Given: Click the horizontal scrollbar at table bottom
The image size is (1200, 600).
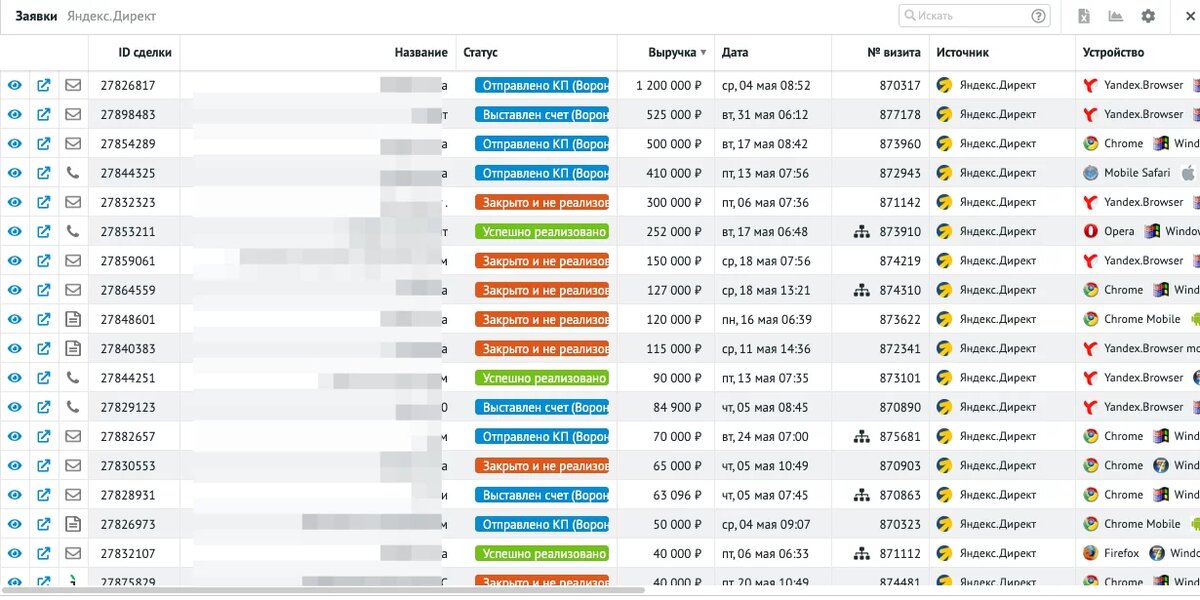Looking at the screenshot, I should pyautogui.click(x=325, y=590).
